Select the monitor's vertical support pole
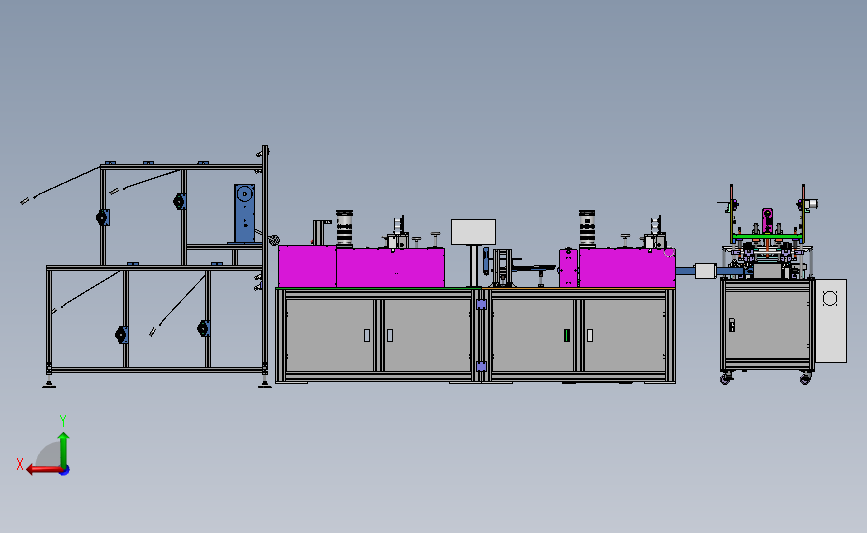 click(x=474, y=266)
